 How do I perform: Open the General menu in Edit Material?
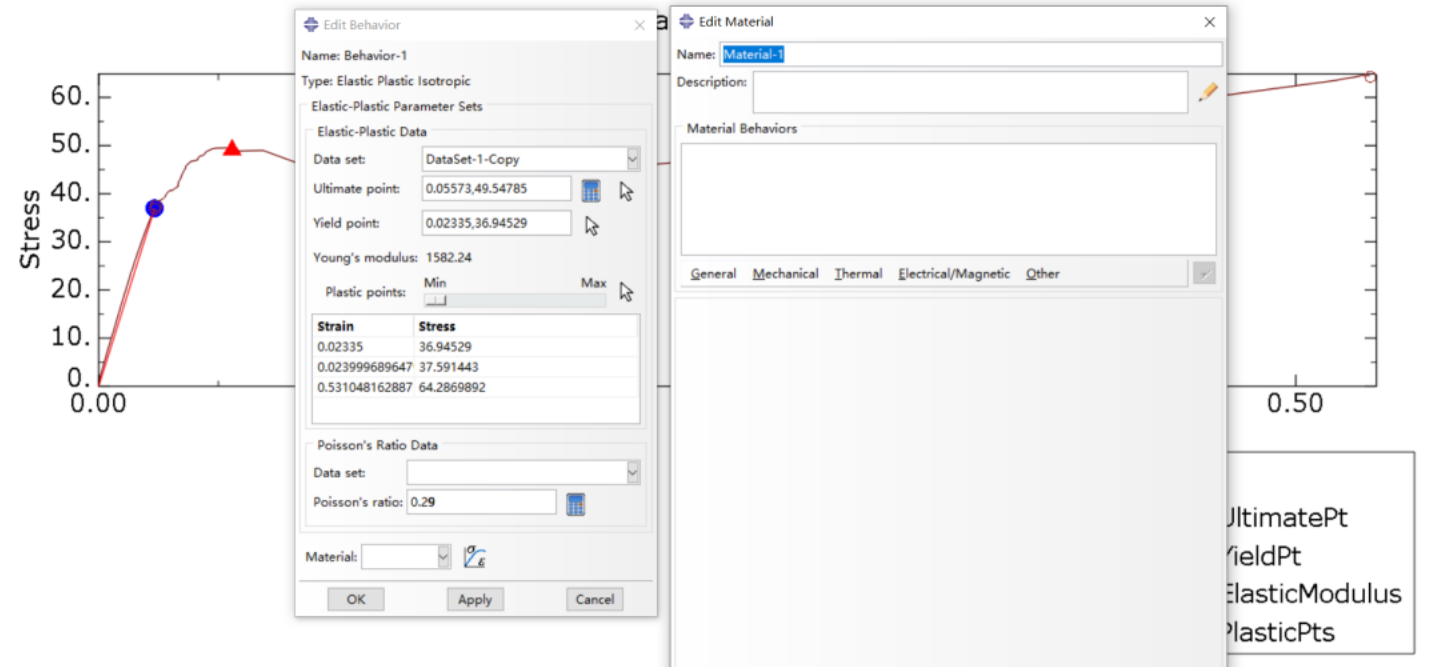[x=713, y=274]
